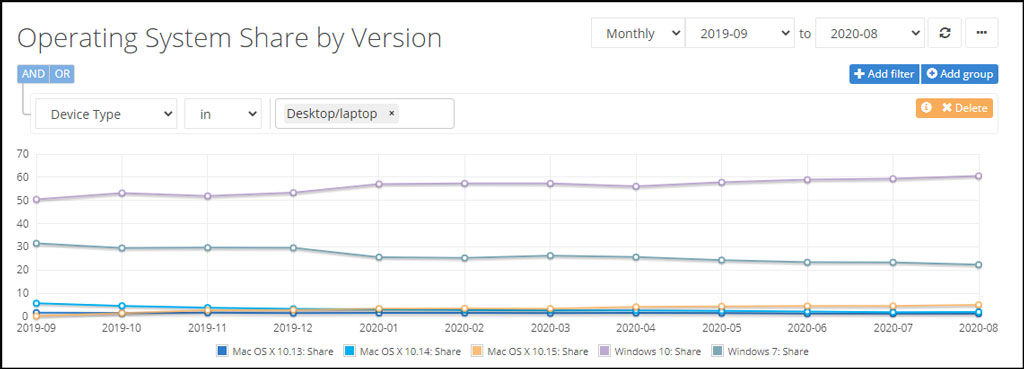The width and height of the screenshot is (1024, 369).
Task: Open the Device Type field dropdown
Action: point(106,114)
